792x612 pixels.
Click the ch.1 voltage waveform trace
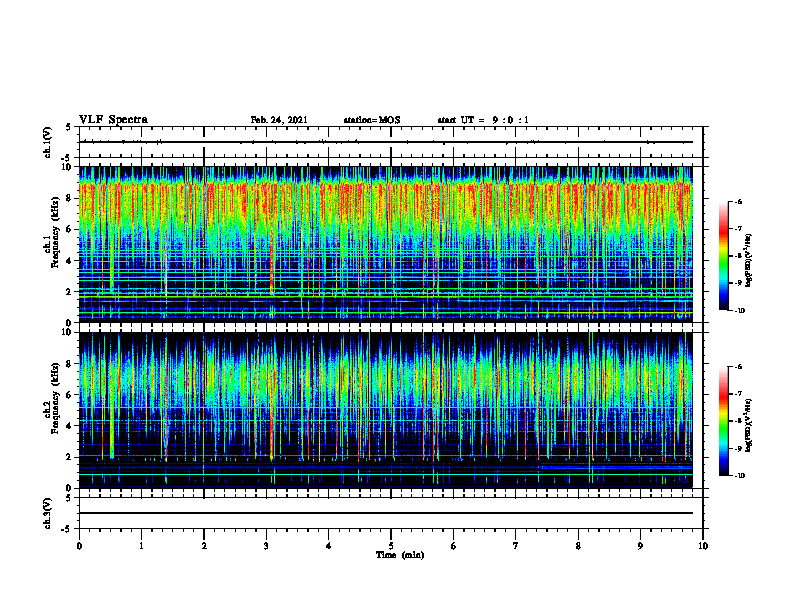(386, 142)
